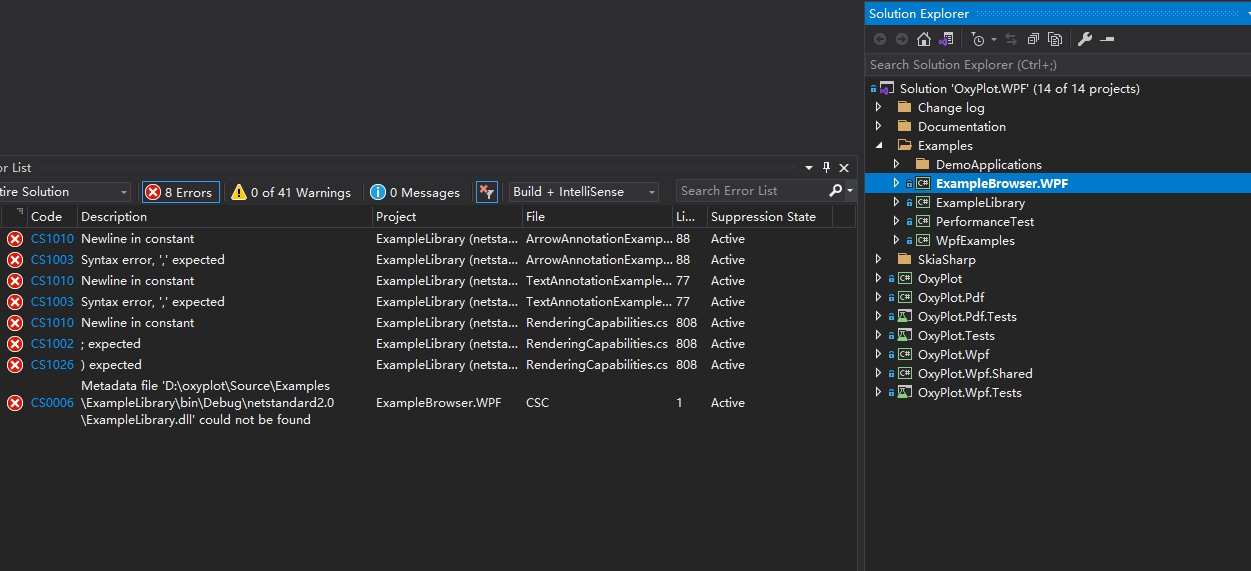Click the Search Error List field
Screen dimensions: 1251x571
pos(751,191)
